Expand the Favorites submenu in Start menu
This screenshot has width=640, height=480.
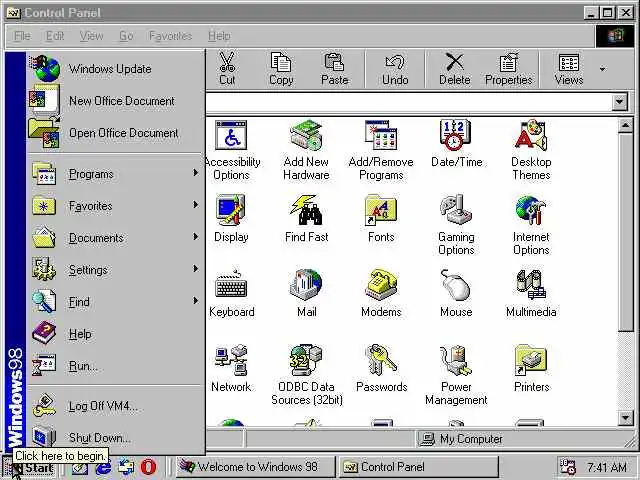[115, 206]
